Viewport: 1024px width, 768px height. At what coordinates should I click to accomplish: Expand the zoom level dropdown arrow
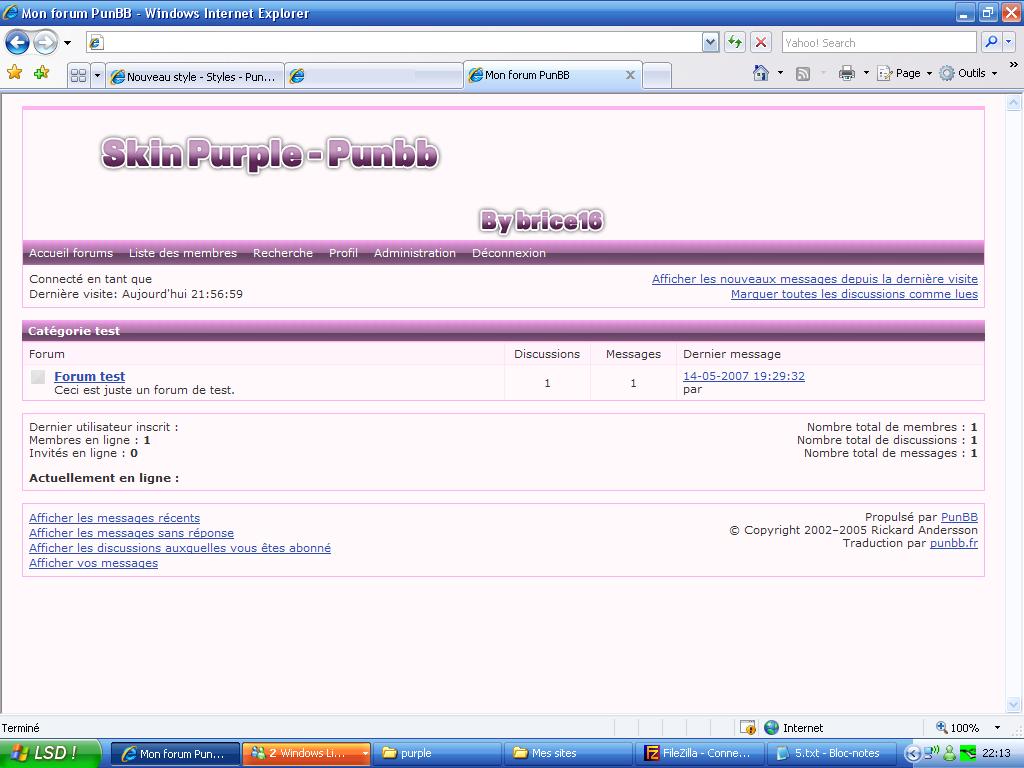(x=997, y=728)
